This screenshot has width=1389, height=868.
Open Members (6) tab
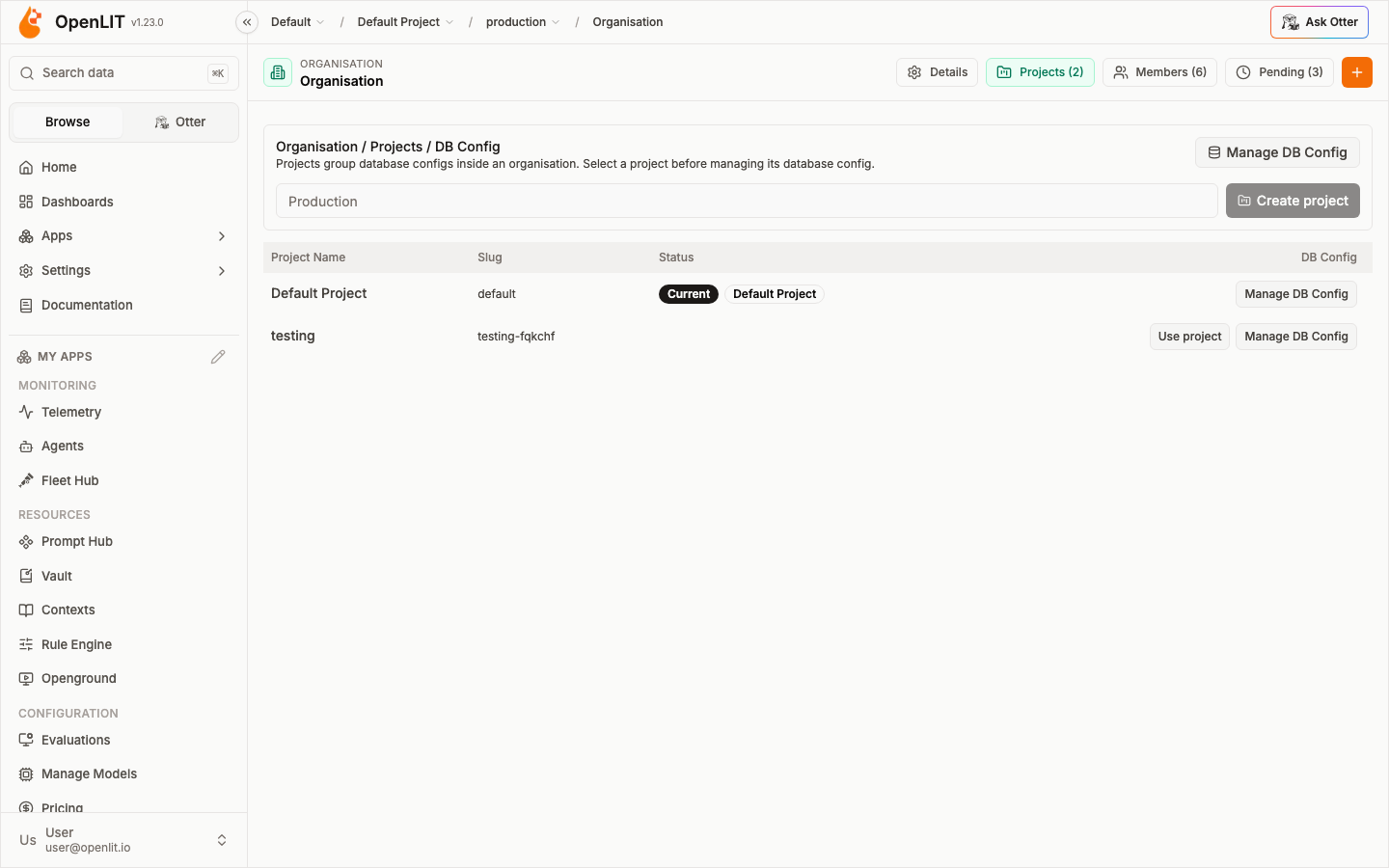coord(1159,72)
